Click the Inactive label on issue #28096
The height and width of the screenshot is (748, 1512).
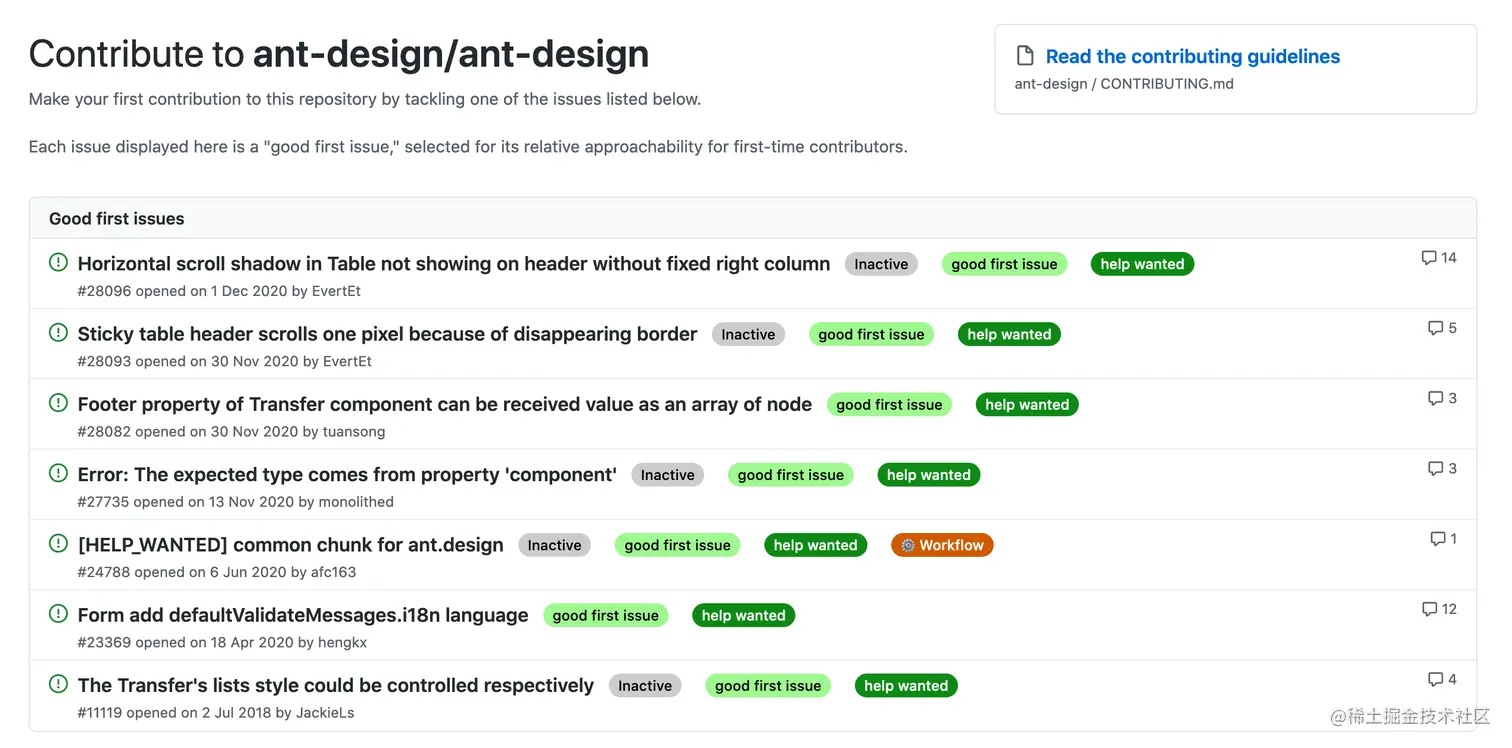click(x=881, y=264)
